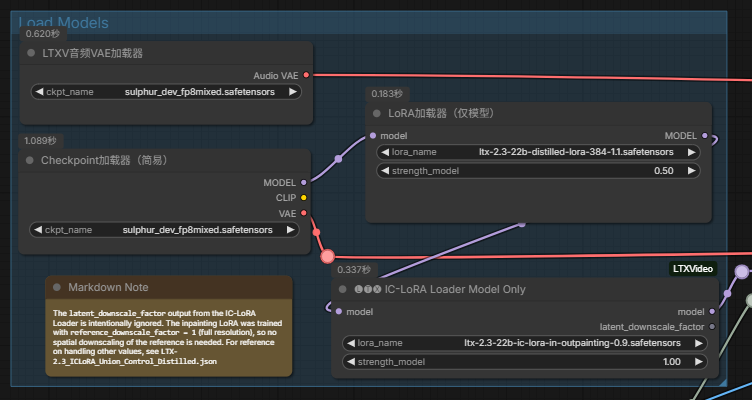Previous ckpt_name in LTXV音频VAE加载器
The height and width of the screenshot is (400, 752).
coord(39,92)
